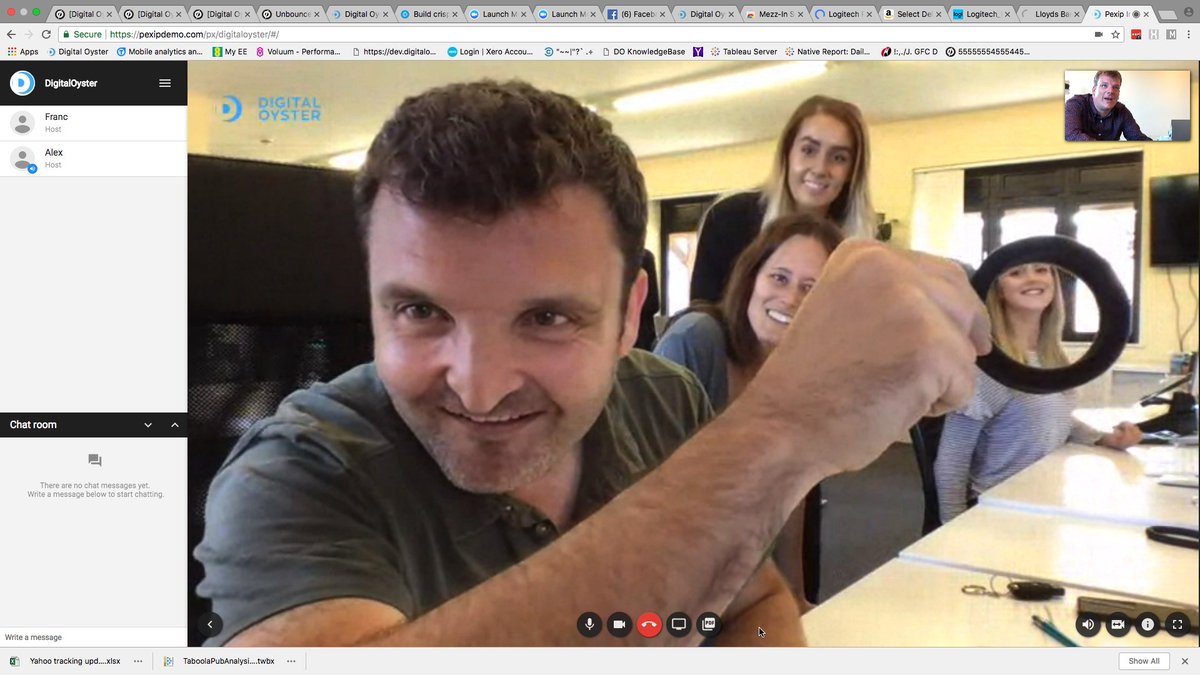This screenshot has height=675, width=1200.
Task: Open options menu for Yahoo tracking download
Action: (138, 661)
